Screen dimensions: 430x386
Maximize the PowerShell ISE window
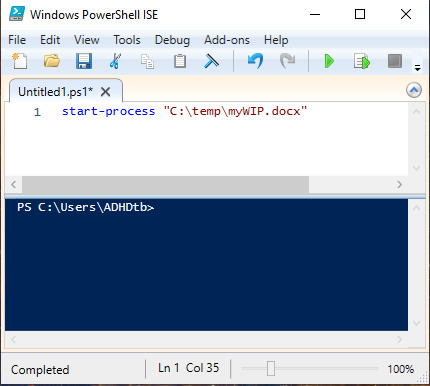pyautogui.click(x=360, y=14)
